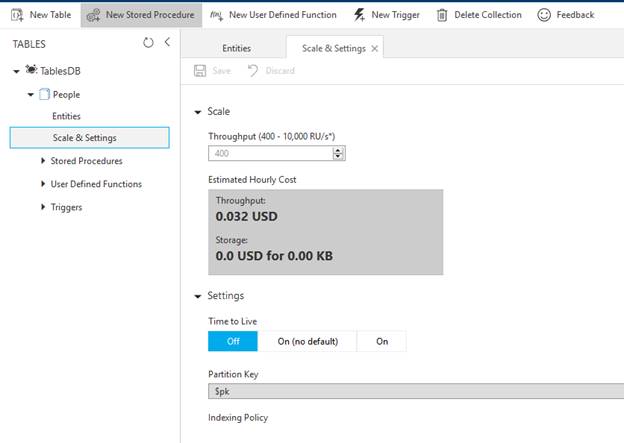Click the New Stored Procedure icon
The image size is (624, 443).
pyautogui.click(x=93, y=15)
